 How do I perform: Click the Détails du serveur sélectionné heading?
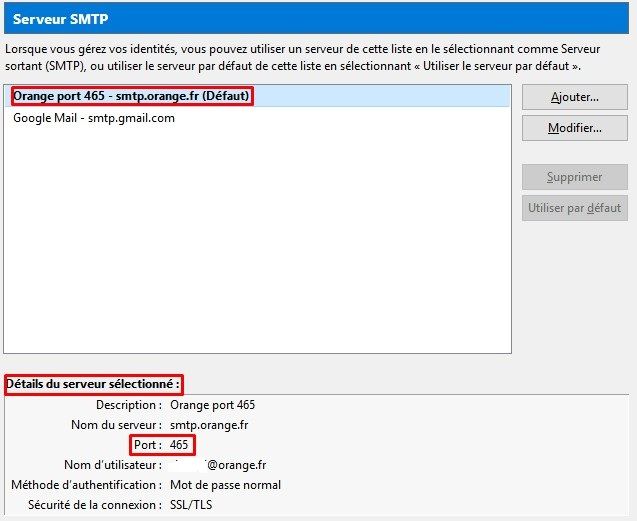pyautogui.click(x=94, y=384)
